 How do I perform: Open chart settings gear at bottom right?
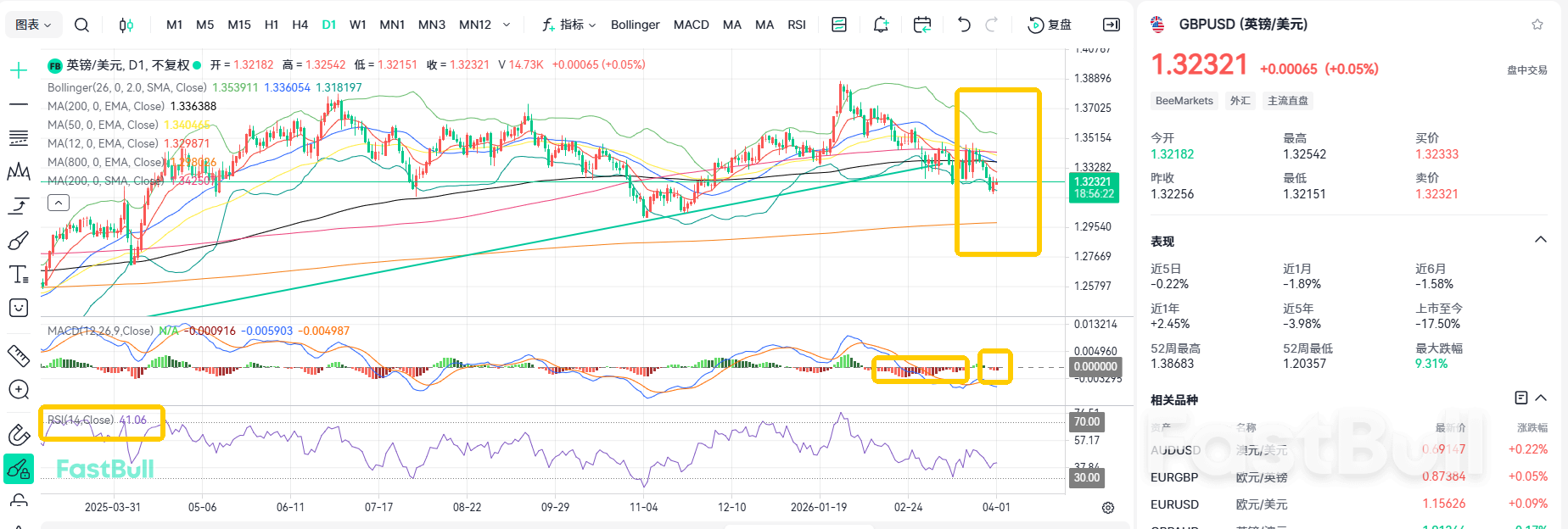click(x=1108, y=508)
